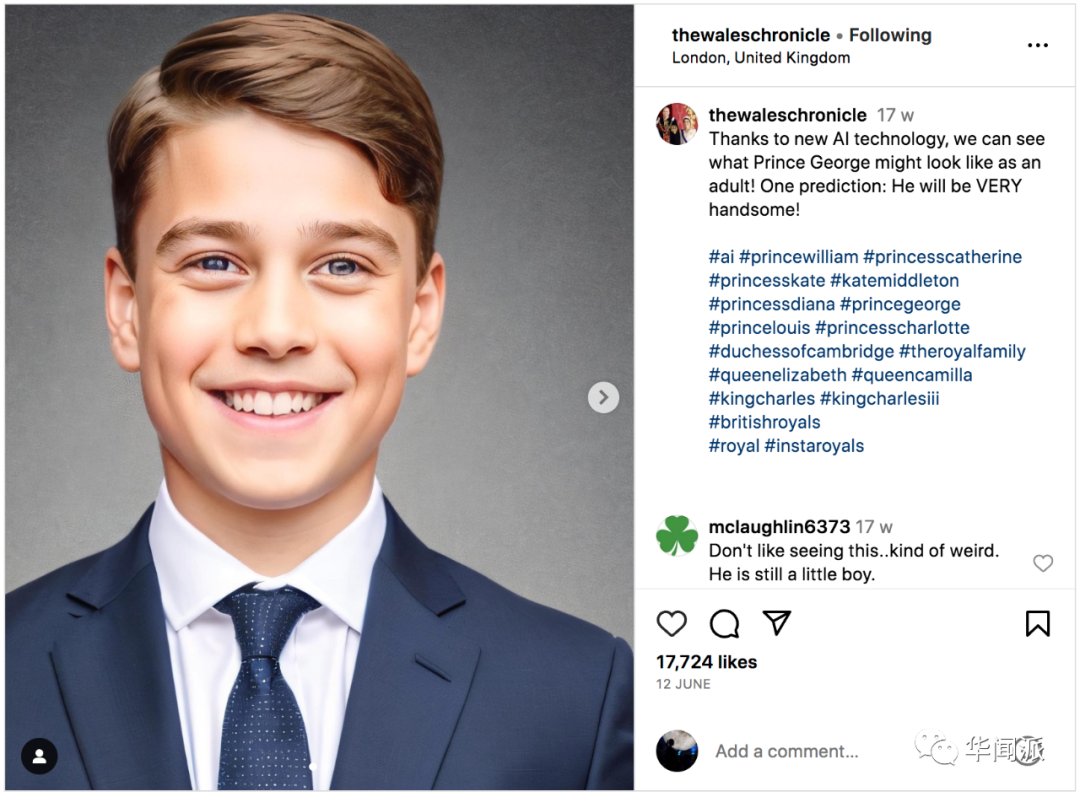Go to next photo with carousel arrow
This screenshot has width=1080, height=797.
[603, 397]
